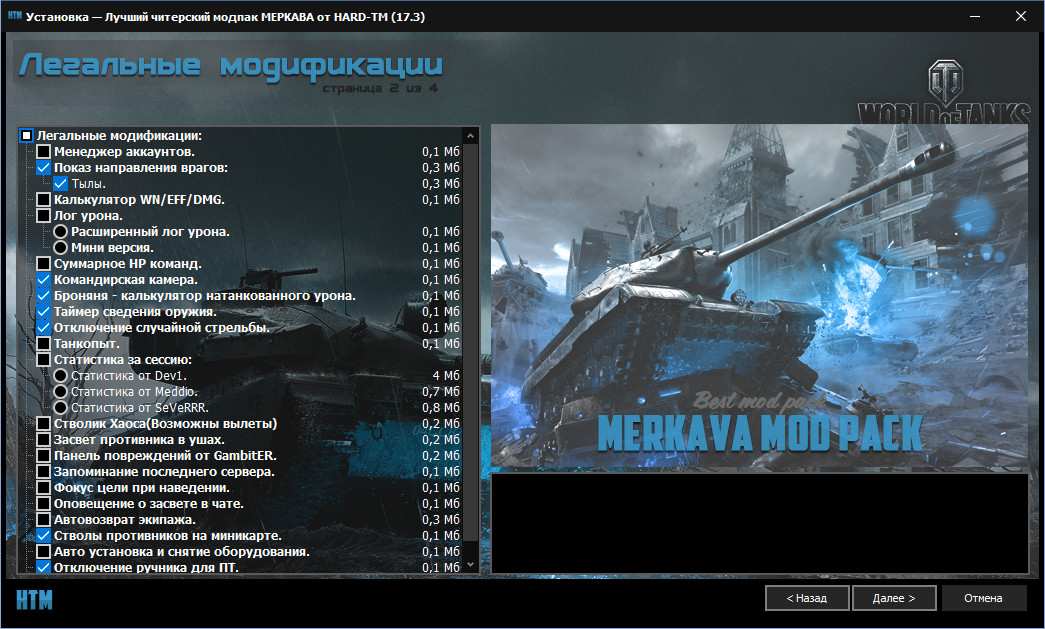Enable 'Запоминание последнего сервера.' checkbox
Viewport: 1045px width, 629px height.
[43, 472]
